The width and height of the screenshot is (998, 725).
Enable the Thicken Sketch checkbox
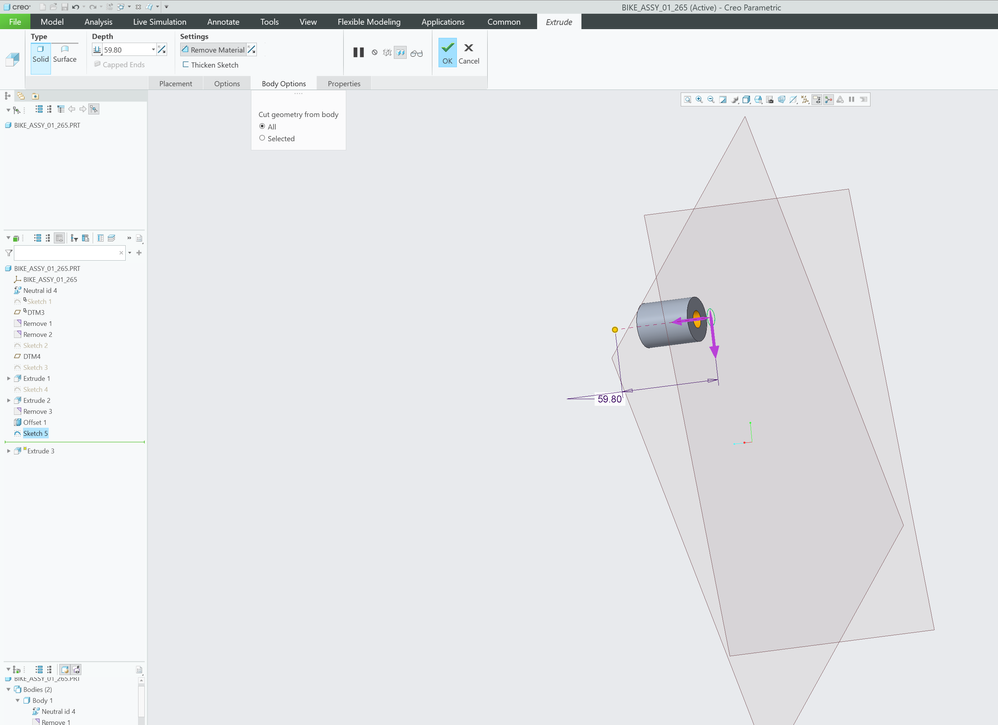(x=186, y=65)
